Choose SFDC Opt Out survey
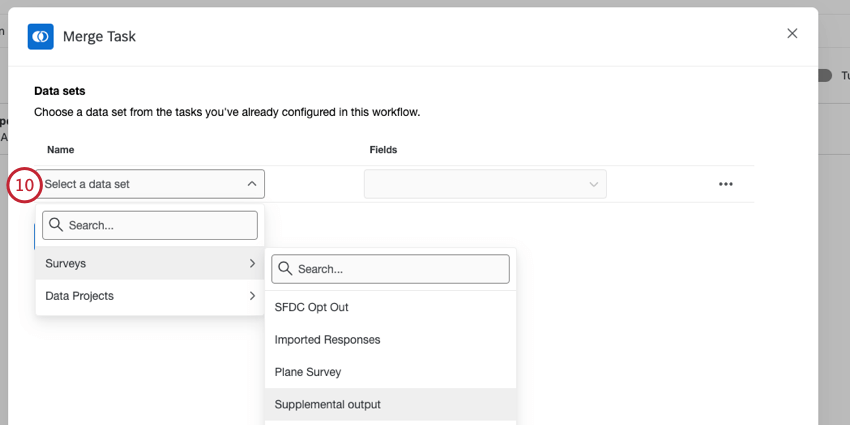 (312, 307)
